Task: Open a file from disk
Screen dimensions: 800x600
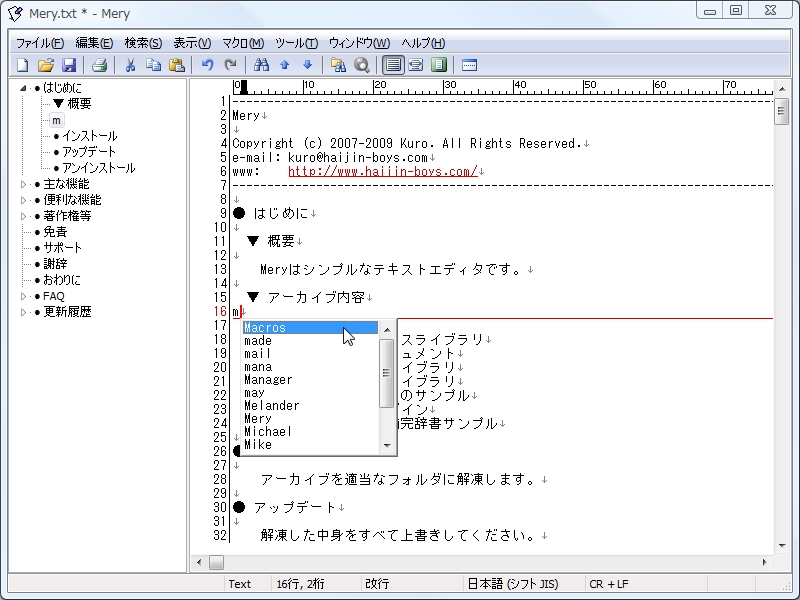Action: (x=47, y=64)
